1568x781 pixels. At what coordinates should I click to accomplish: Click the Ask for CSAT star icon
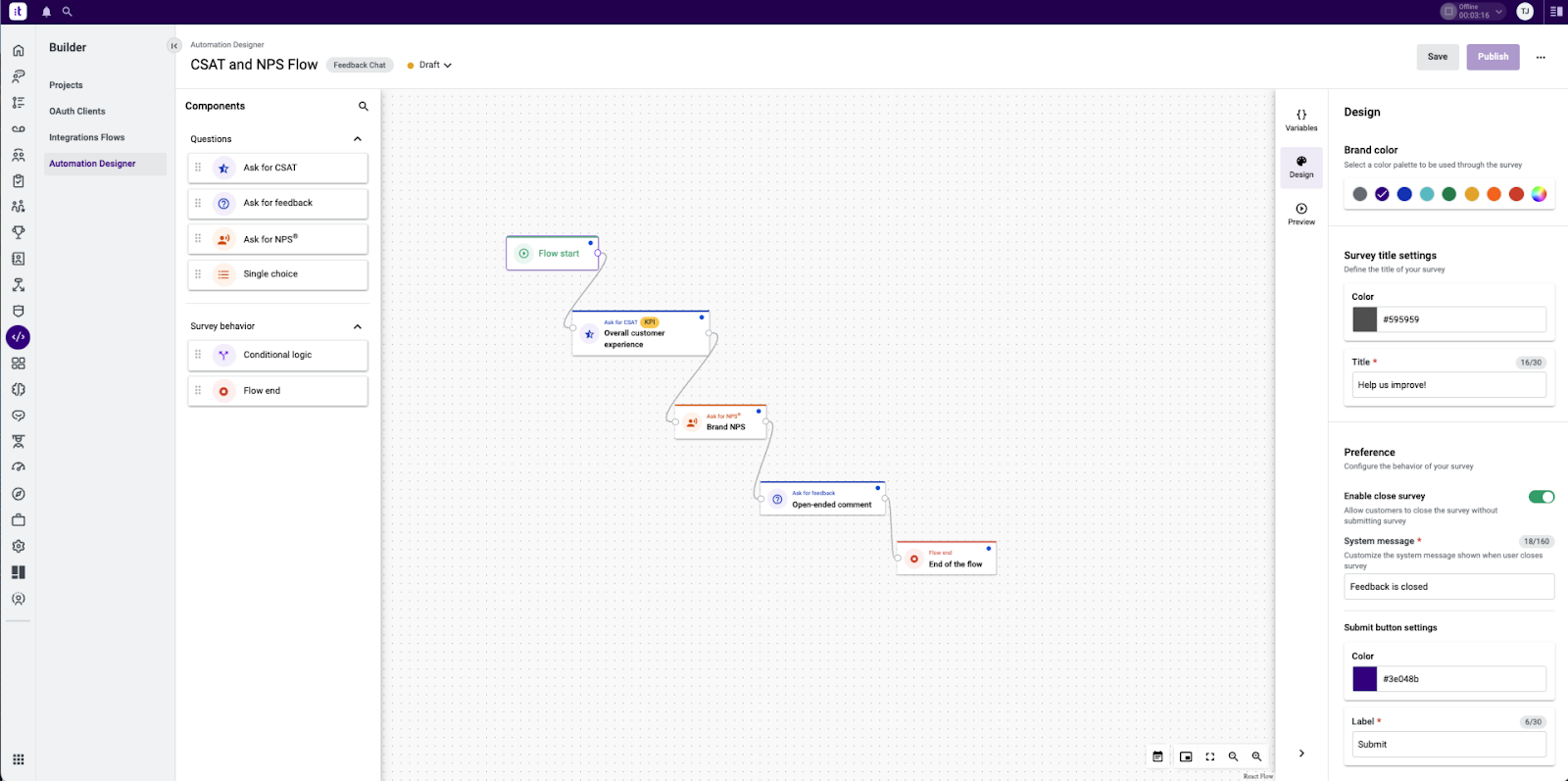(223, 169)
